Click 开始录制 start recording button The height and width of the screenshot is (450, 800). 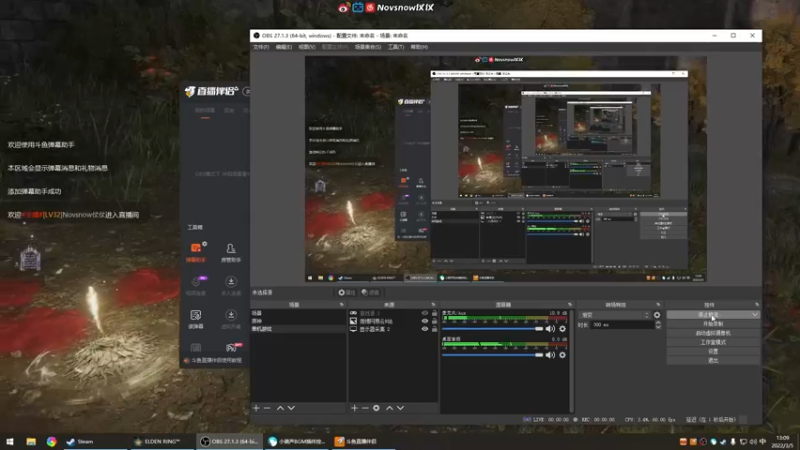[x=713, y=324]
